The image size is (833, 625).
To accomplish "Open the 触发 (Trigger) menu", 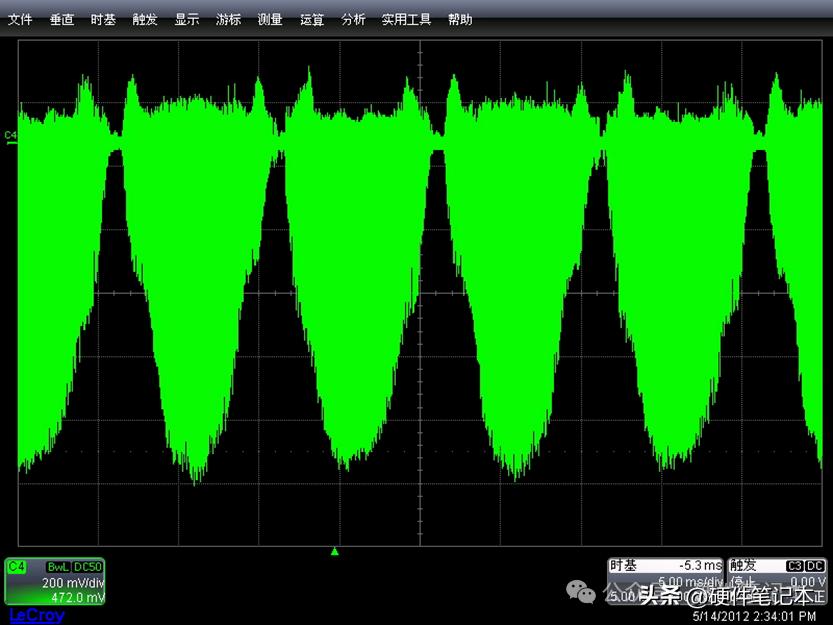I will 145,19.
